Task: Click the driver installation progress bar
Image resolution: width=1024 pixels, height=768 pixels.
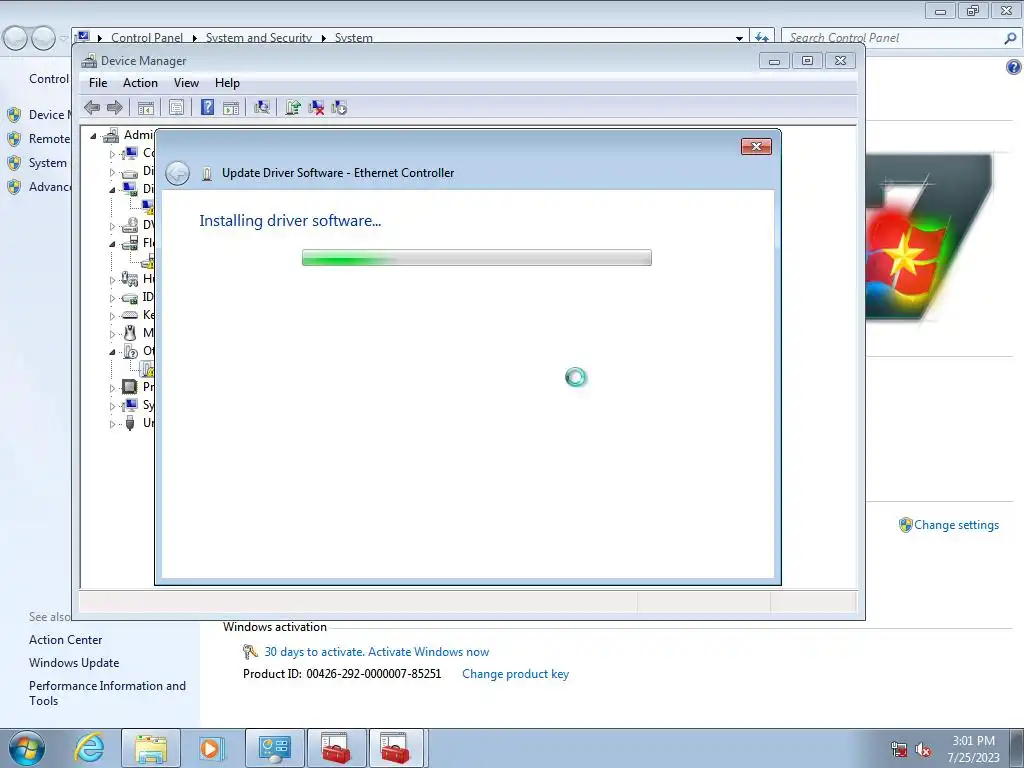Action: (477, 258)
